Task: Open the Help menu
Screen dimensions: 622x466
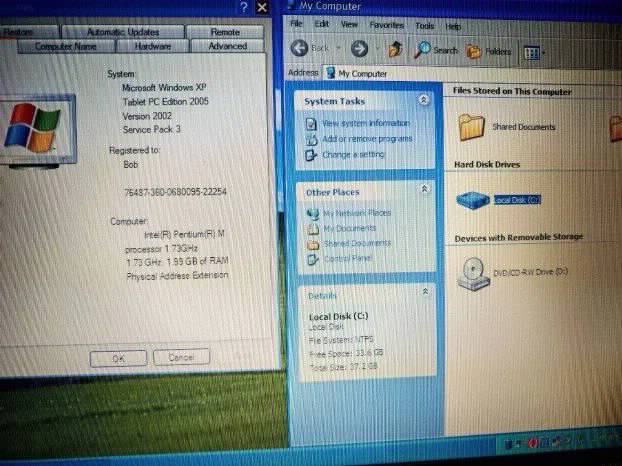Action: point(453,27)
